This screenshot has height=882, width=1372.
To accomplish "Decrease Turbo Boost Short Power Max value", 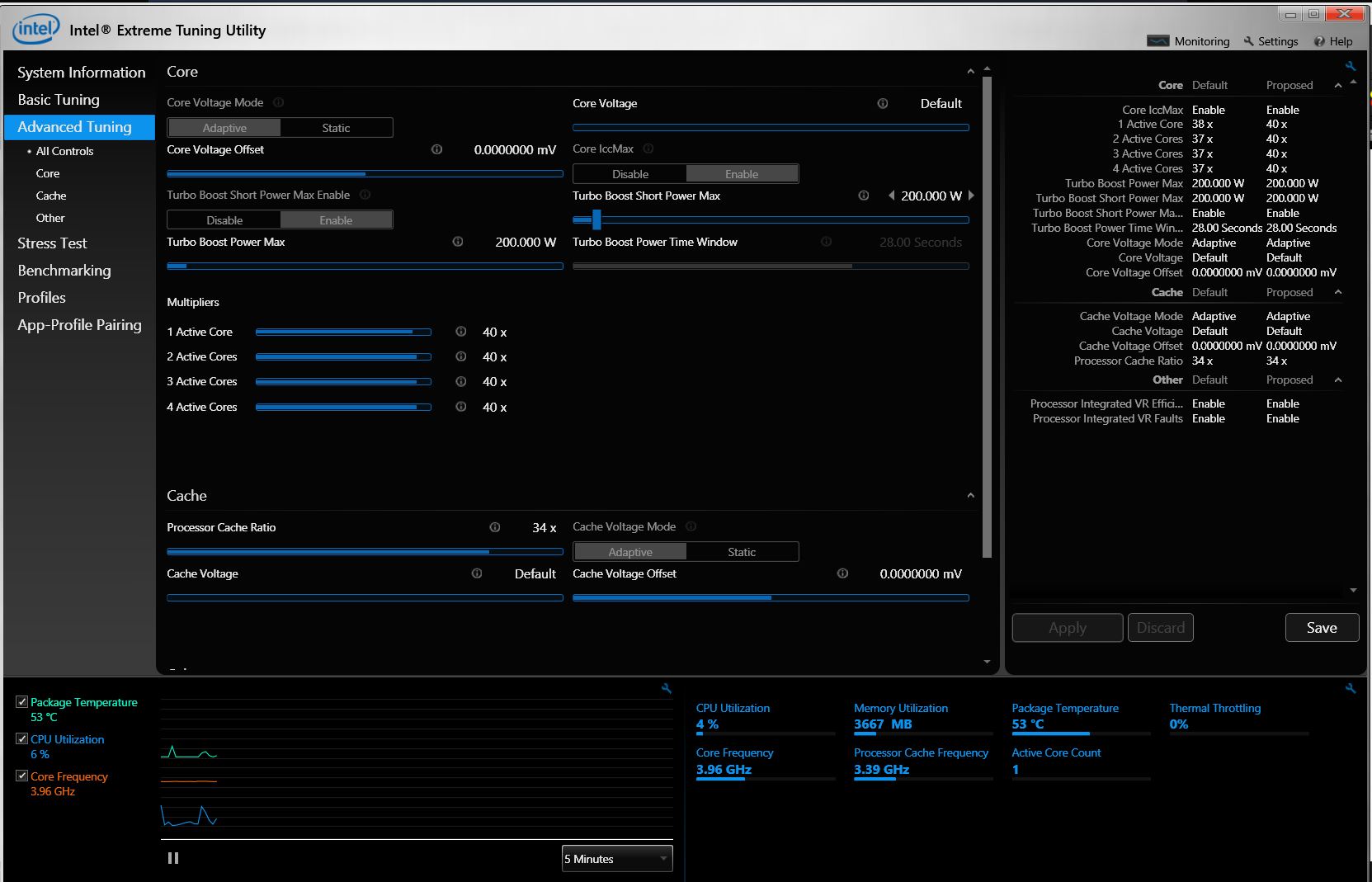I will coord(891,196).
